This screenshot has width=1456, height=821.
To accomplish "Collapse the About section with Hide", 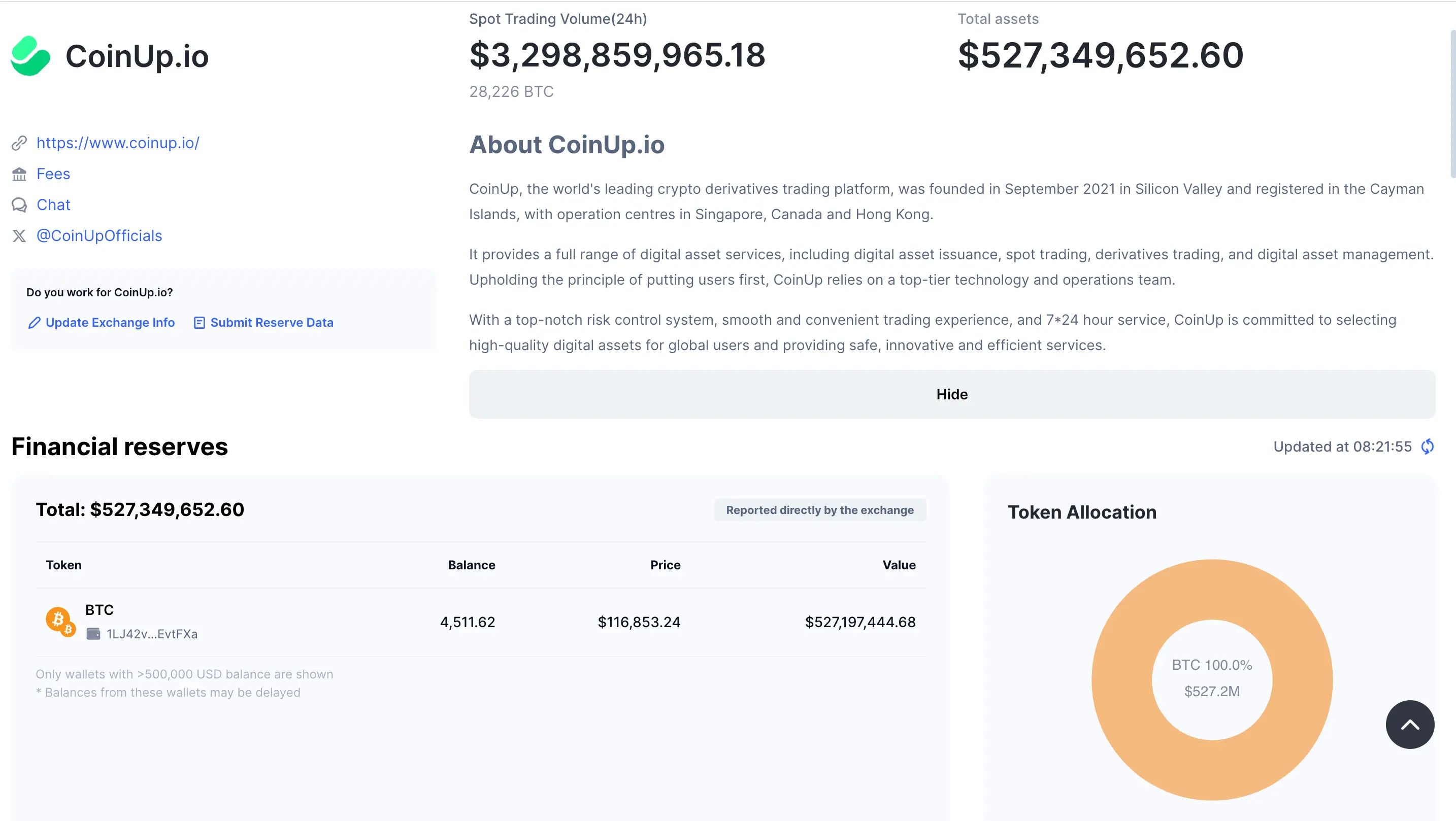I will click(x=952, y=394).
